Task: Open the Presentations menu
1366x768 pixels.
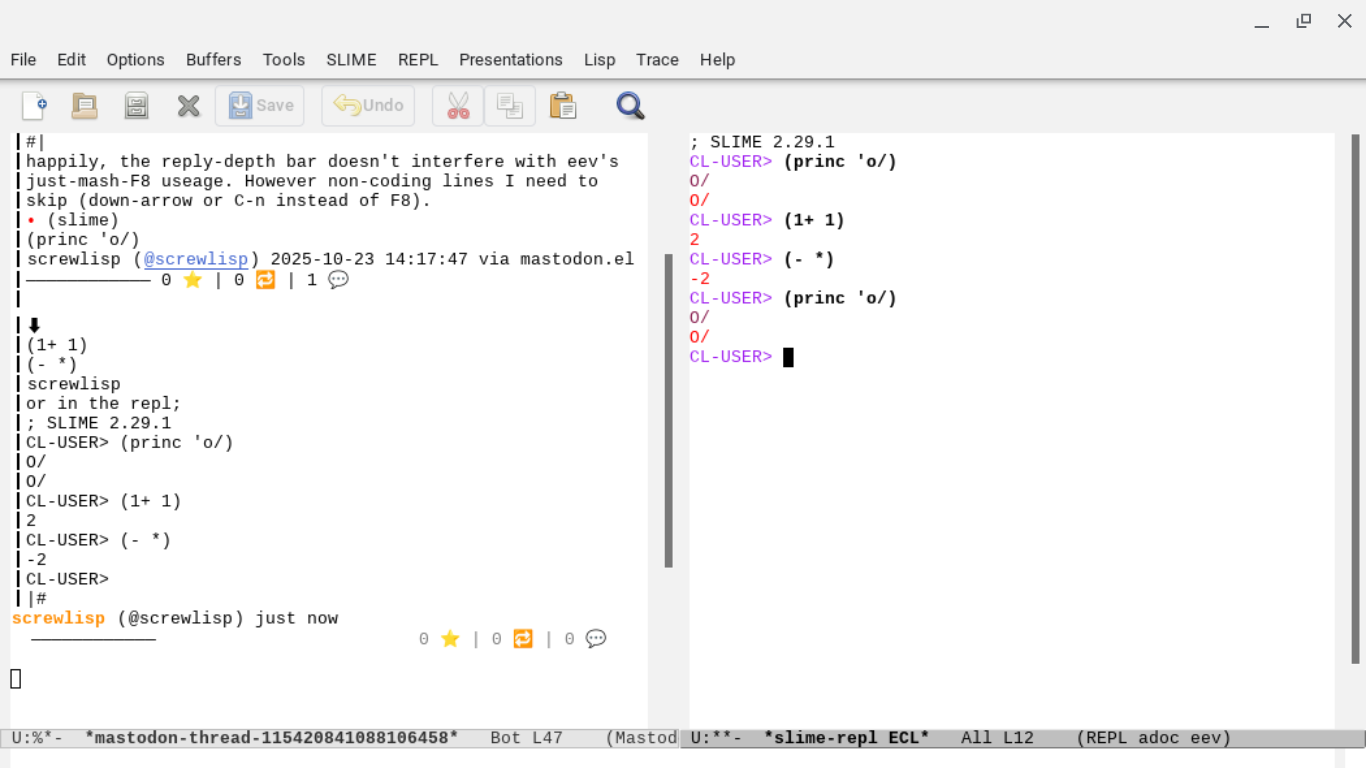Action: [x=510, y=60]
